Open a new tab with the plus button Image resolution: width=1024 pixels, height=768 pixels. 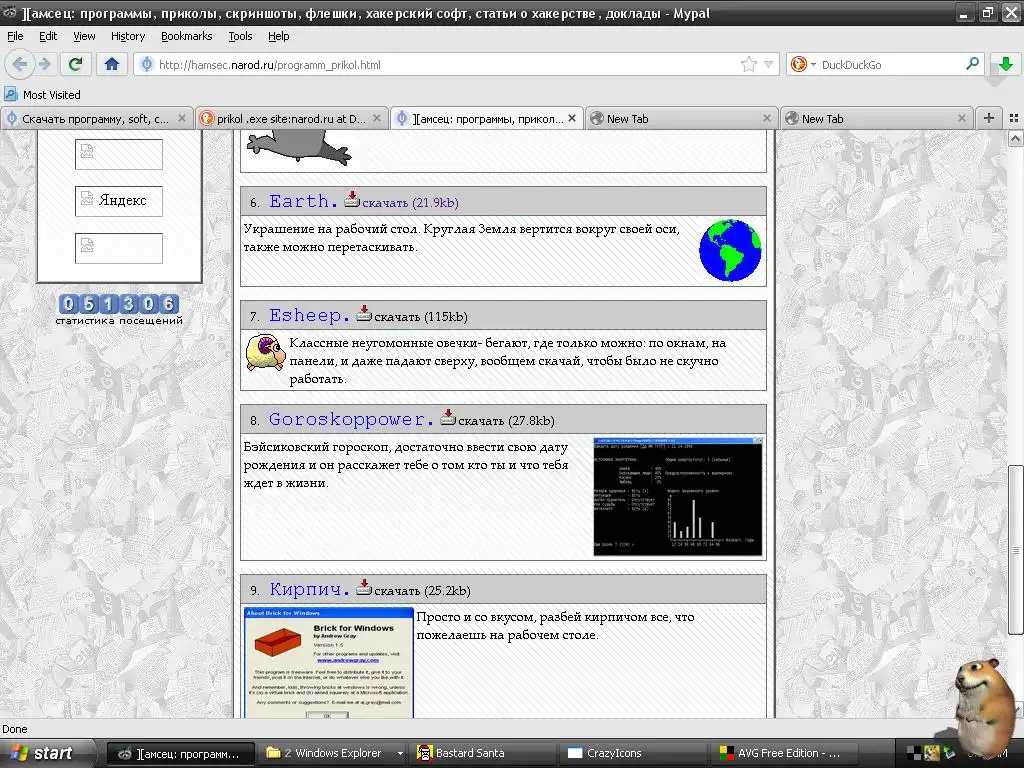(x=989, y=118)
